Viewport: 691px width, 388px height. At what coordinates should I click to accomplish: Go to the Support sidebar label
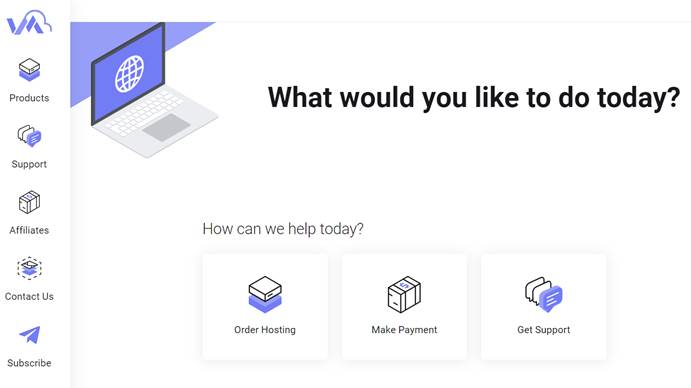coord(29,164)
